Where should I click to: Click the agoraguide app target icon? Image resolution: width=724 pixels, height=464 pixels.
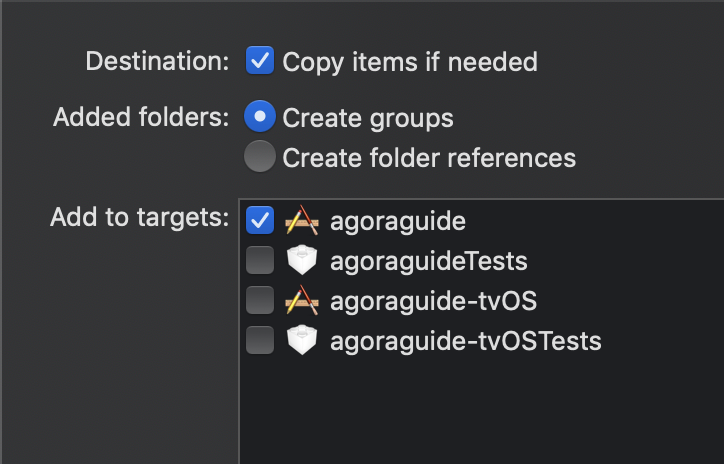click(x=302, y=220)
